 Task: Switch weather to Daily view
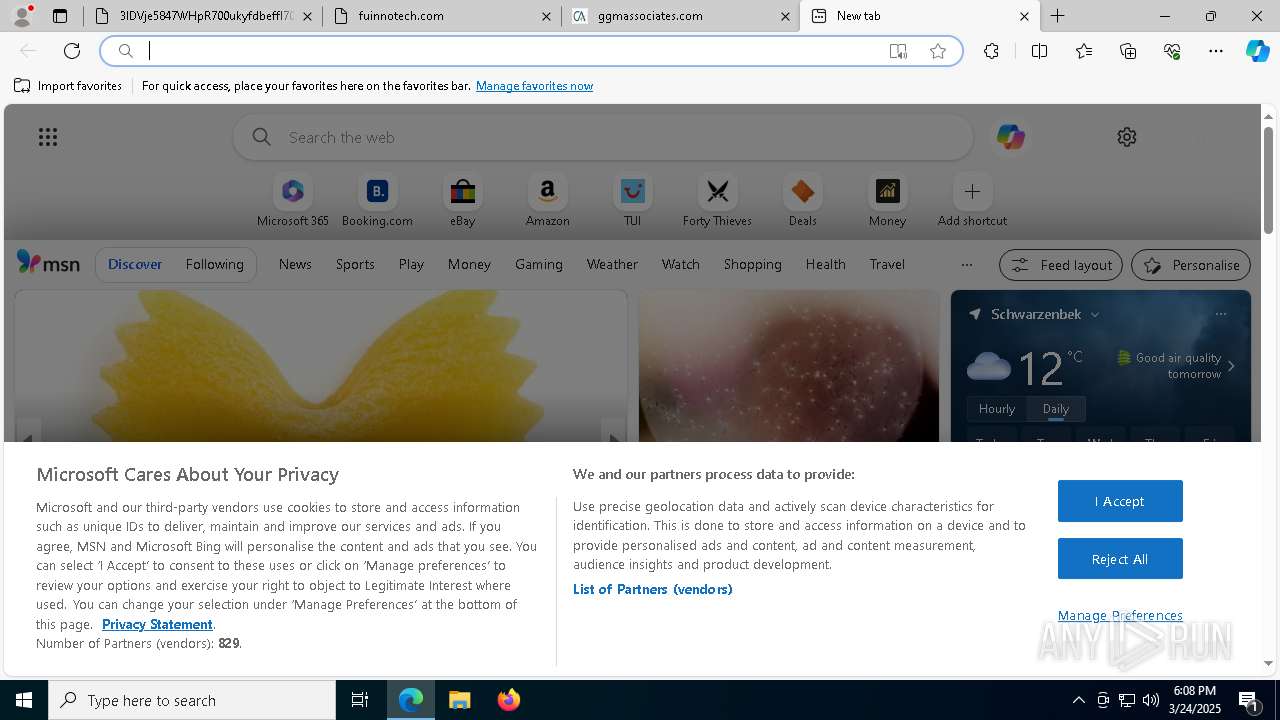1056,408
